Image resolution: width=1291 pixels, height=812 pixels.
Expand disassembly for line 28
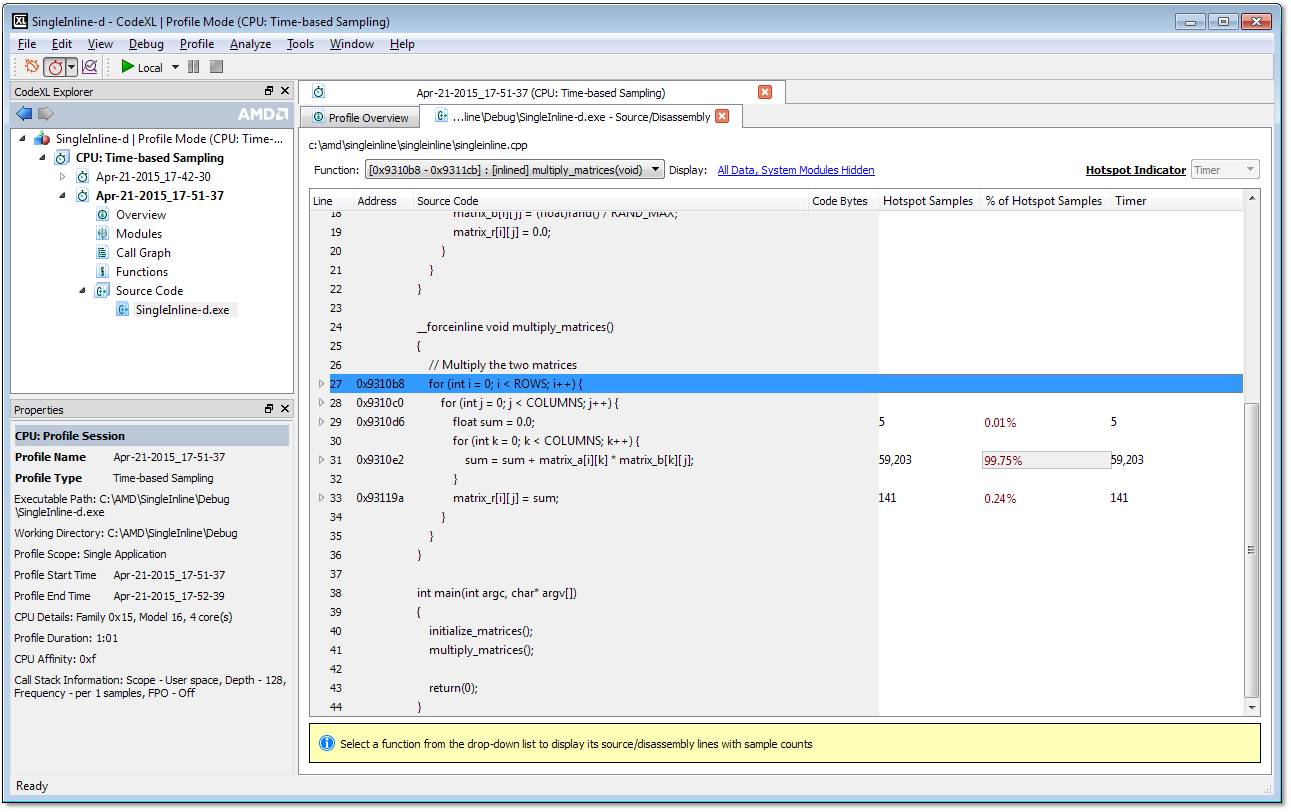321,403
